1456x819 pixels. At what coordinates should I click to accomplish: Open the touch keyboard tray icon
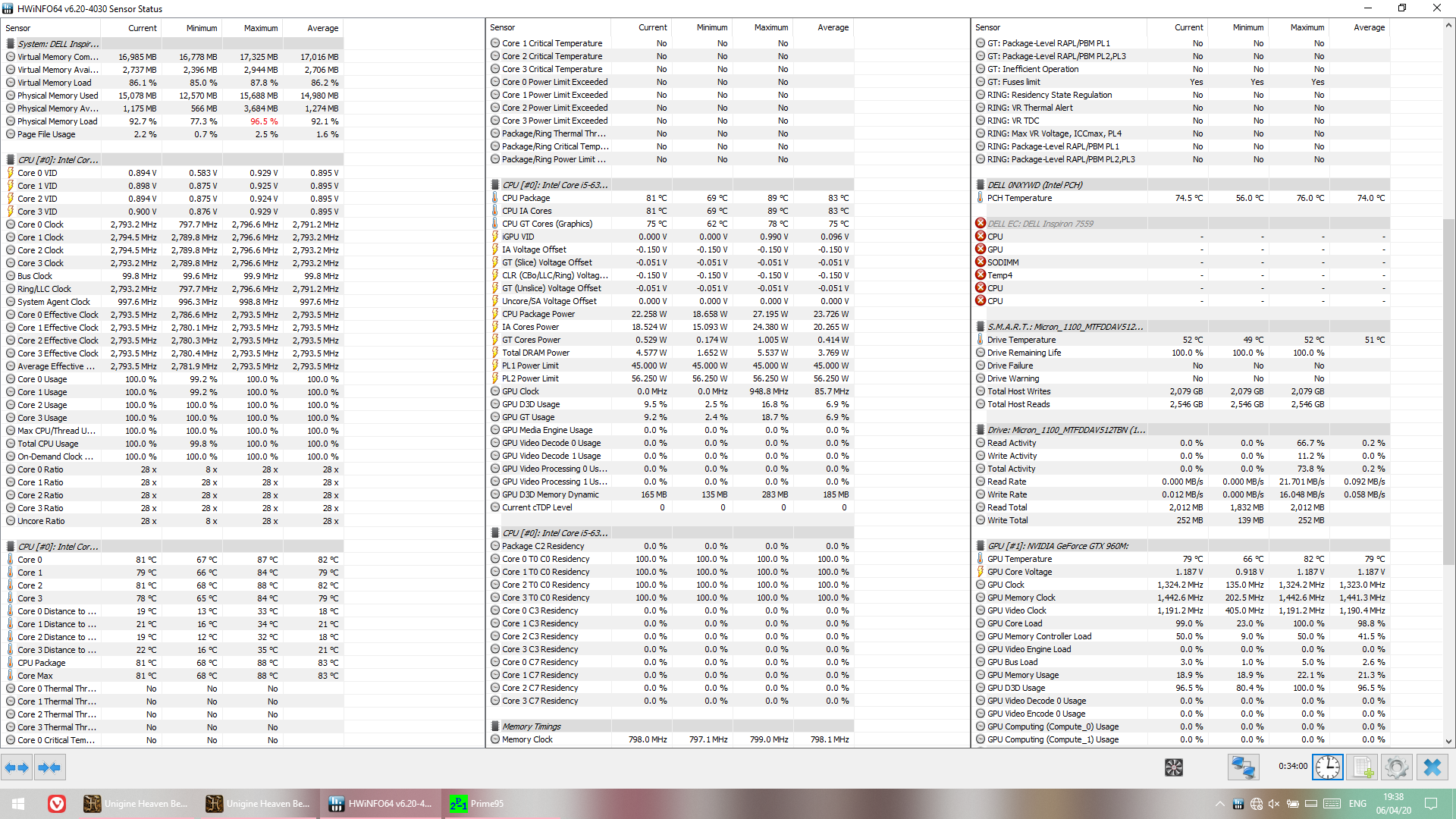[x=1332, y=804]
